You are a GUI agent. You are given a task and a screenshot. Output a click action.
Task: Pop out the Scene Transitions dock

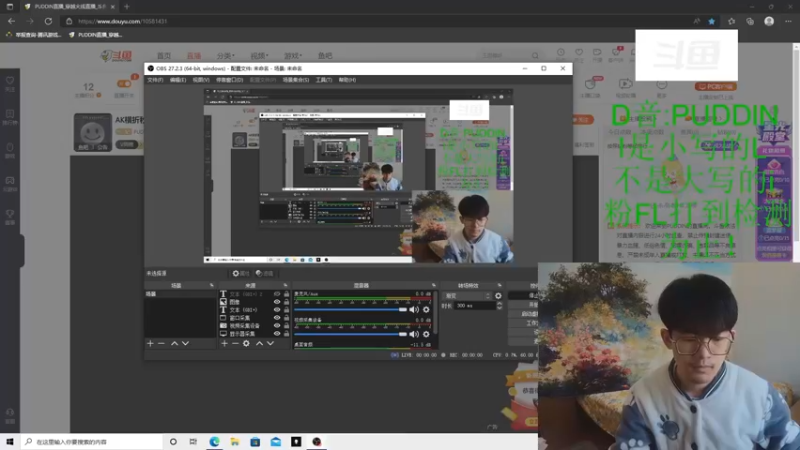coord(499,285)
